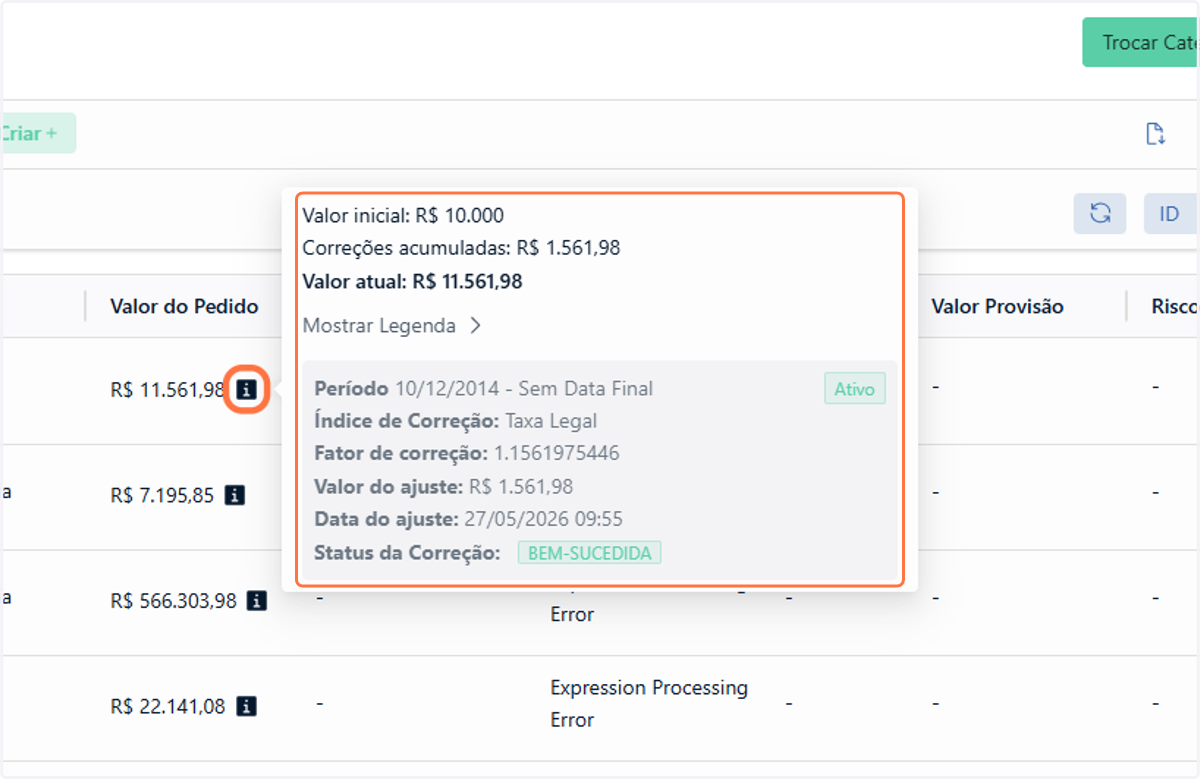This screenshot has height=779, width=1200.
Task: Click the Status da Correção label
Action: tap(407, 552)
